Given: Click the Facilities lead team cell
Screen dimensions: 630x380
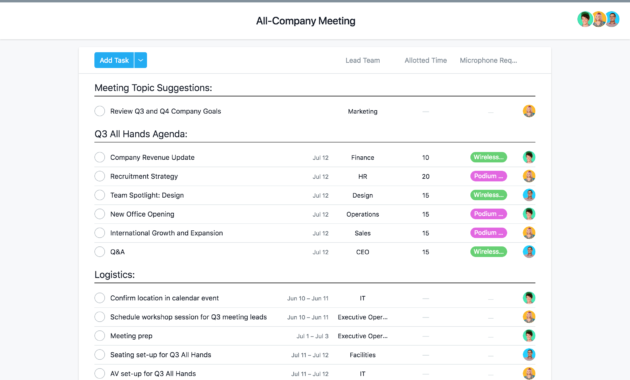Looking at the screenshot, I should (362, 355).
